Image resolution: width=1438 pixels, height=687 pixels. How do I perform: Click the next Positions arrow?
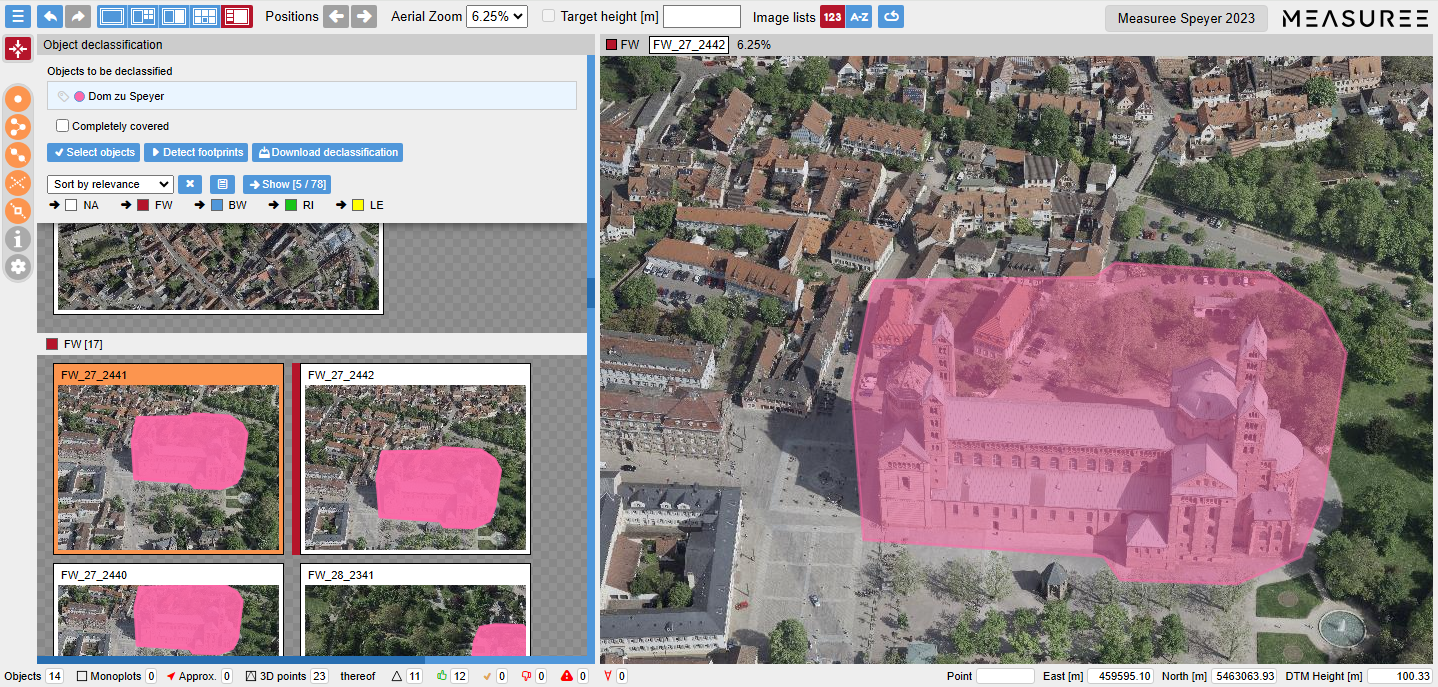tap(364, 16)
